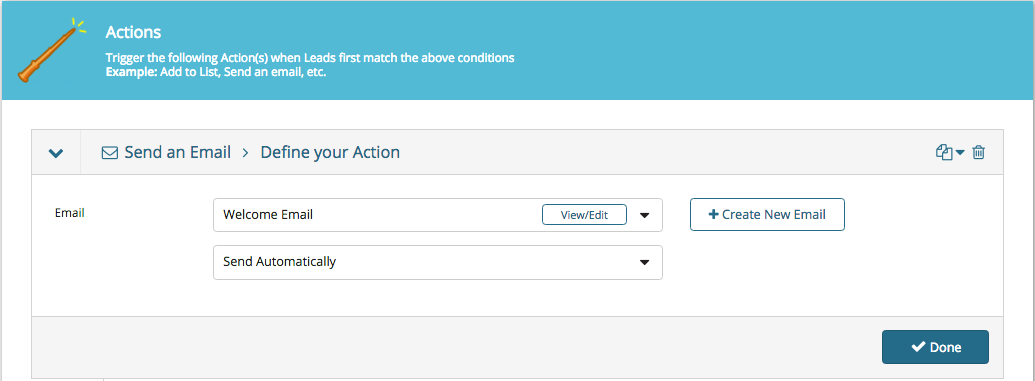This screenshot has width=1035, height=381.
Task: Click Create New Email button
Action: [767, 215]
